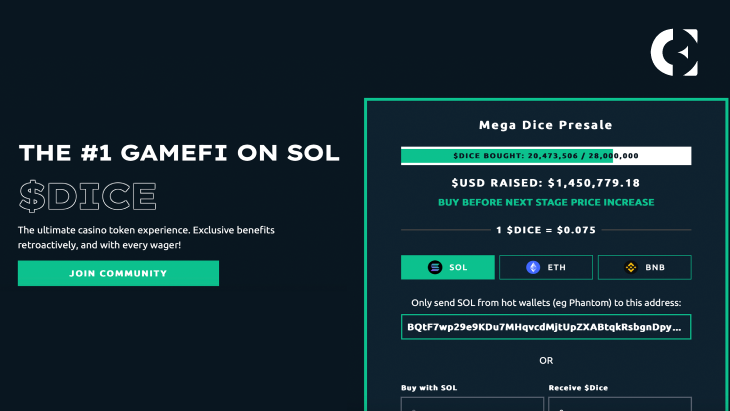Click the Mega Dice Presale title
The height and width of the screenshot is (411, 730).
tap(546, 125)
